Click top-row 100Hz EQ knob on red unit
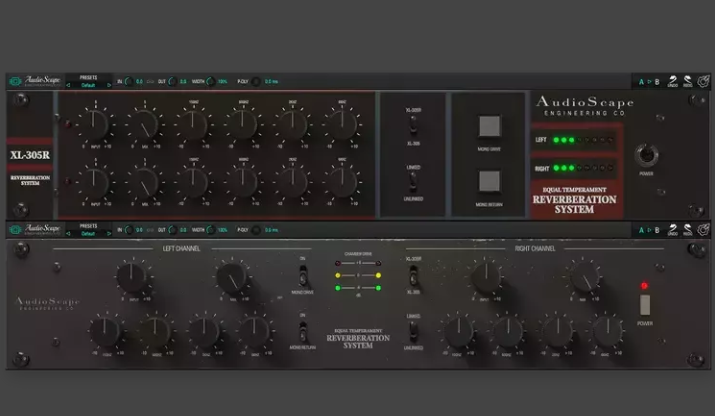 [193, 123]
